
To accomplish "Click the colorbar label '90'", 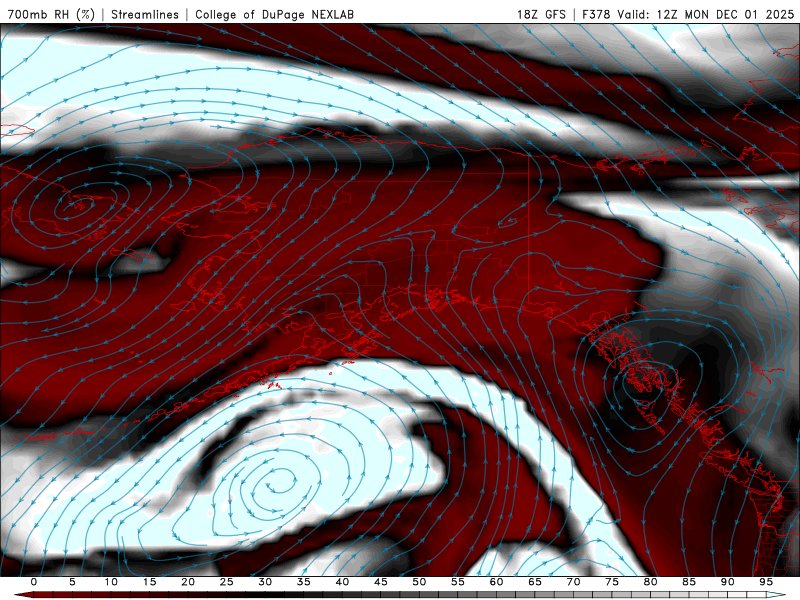I will pos(727,582).
